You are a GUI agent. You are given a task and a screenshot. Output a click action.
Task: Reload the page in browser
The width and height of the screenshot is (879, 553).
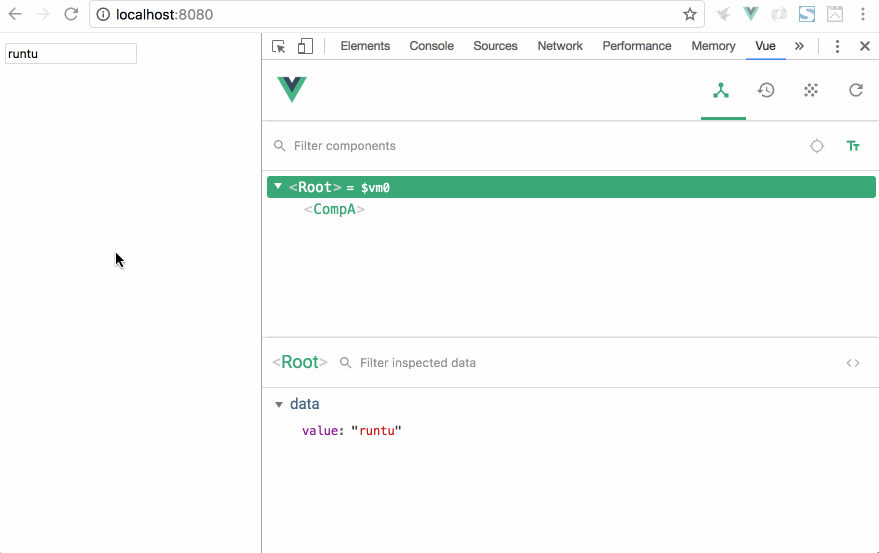tap(71, 15)
